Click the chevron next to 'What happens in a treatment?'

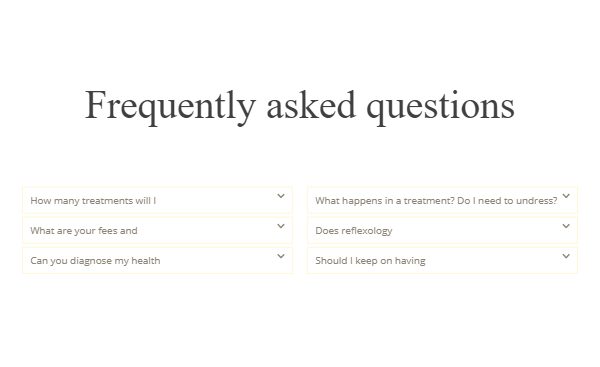pyautogui.click(x=566, y=196)
